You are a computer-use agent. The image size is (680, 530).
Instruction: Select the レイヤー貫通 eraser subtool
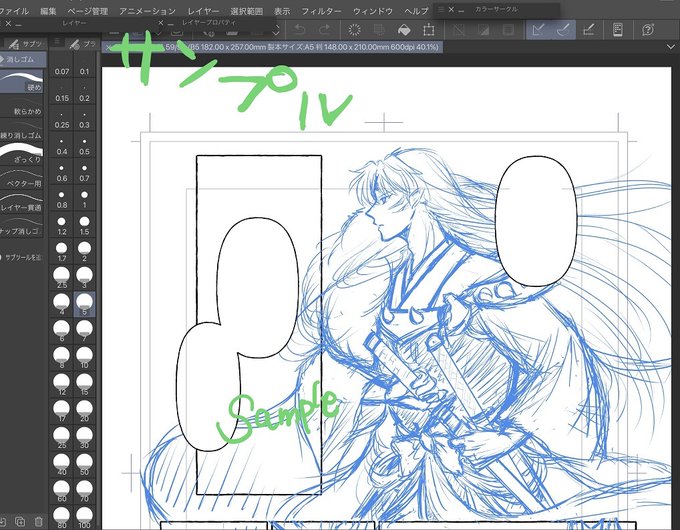tap(22, 201)
